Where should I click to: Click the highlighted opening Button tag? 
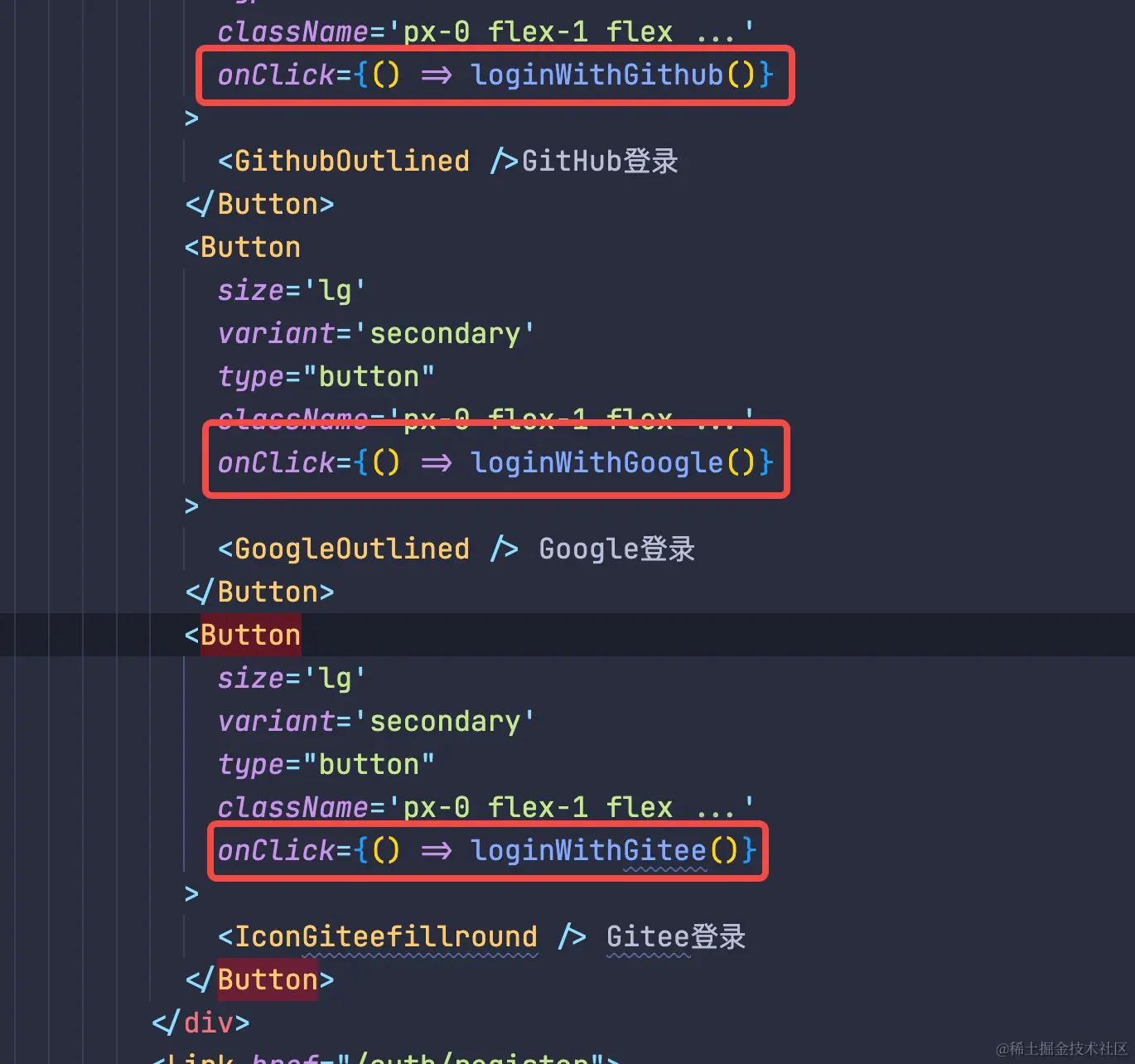tap(250, 635)
